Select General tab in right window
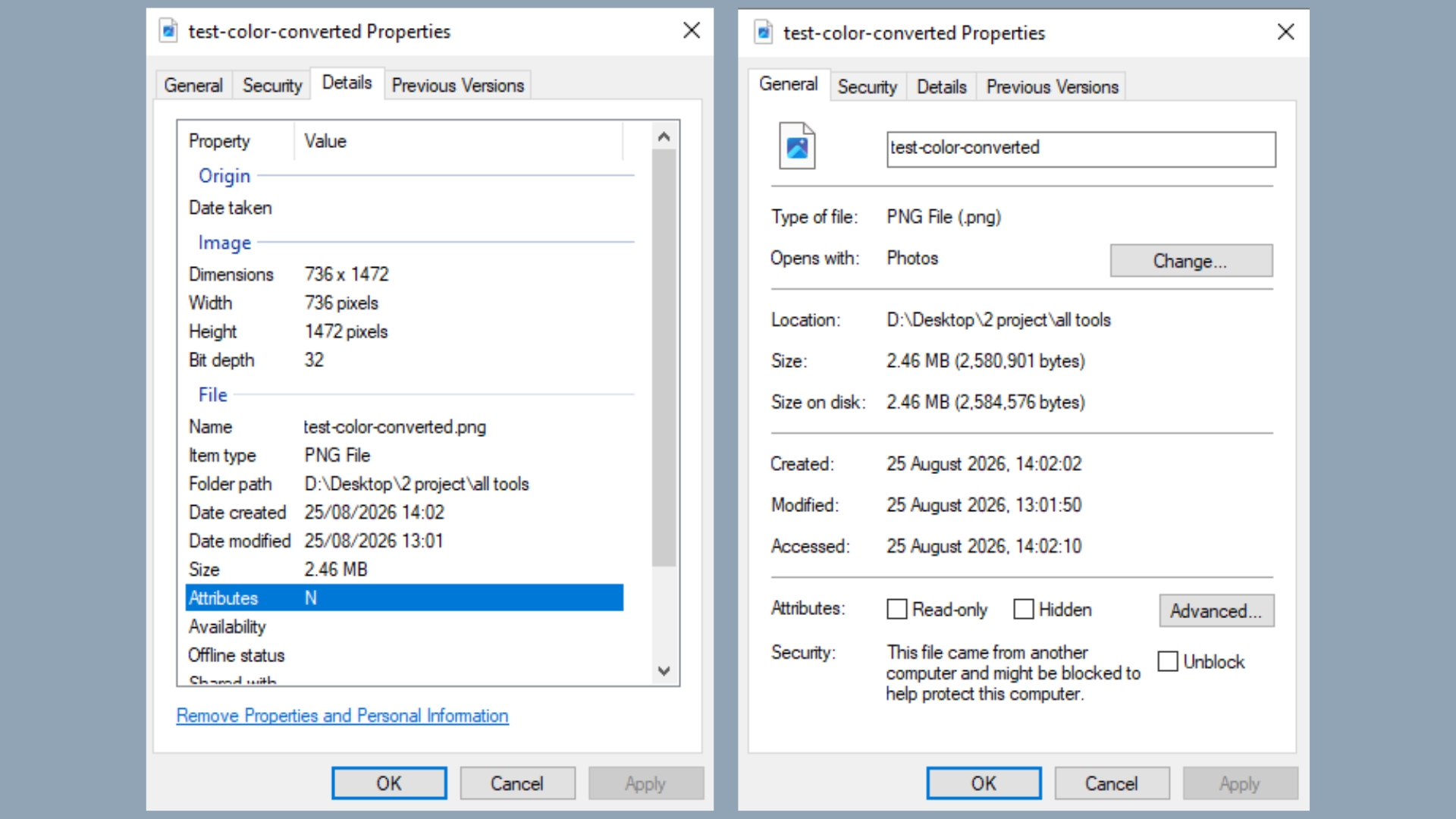 click(x=789, y=84)
